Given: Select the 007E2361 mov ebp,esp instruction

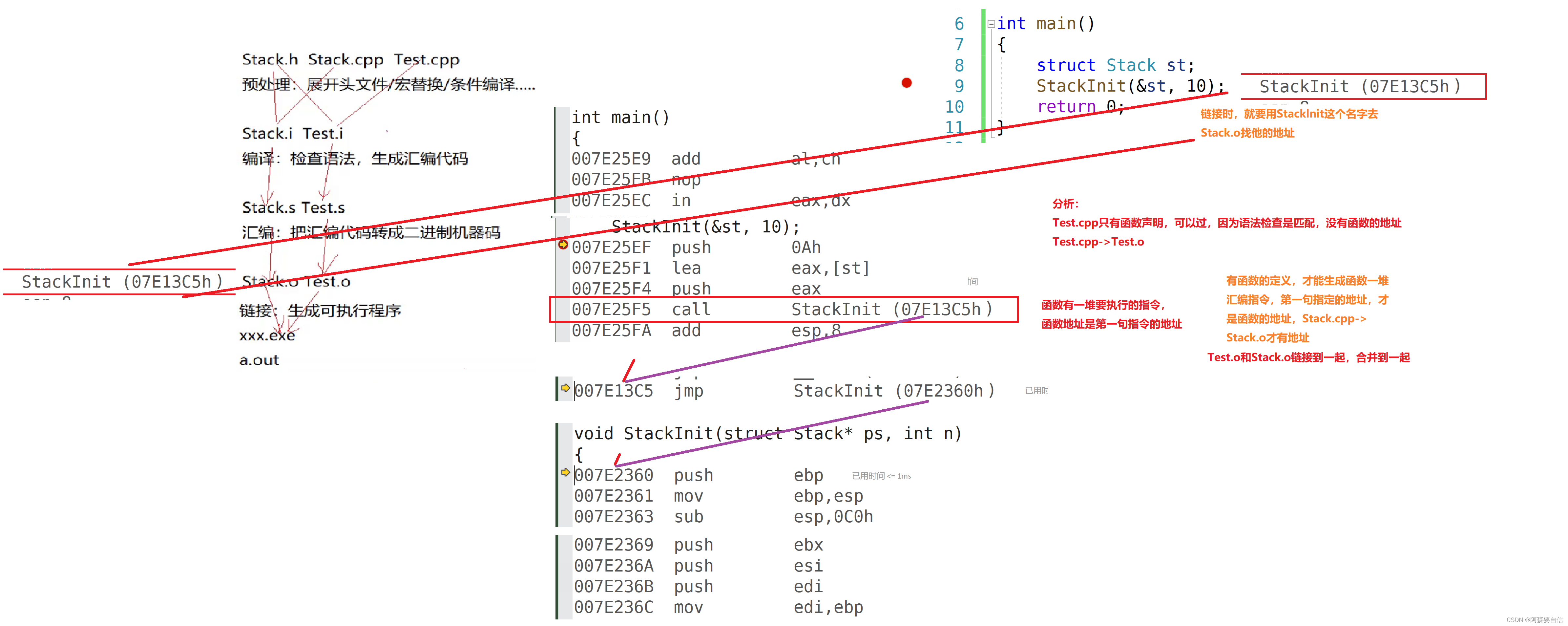Looking at the screenshot, I should 719,496.
